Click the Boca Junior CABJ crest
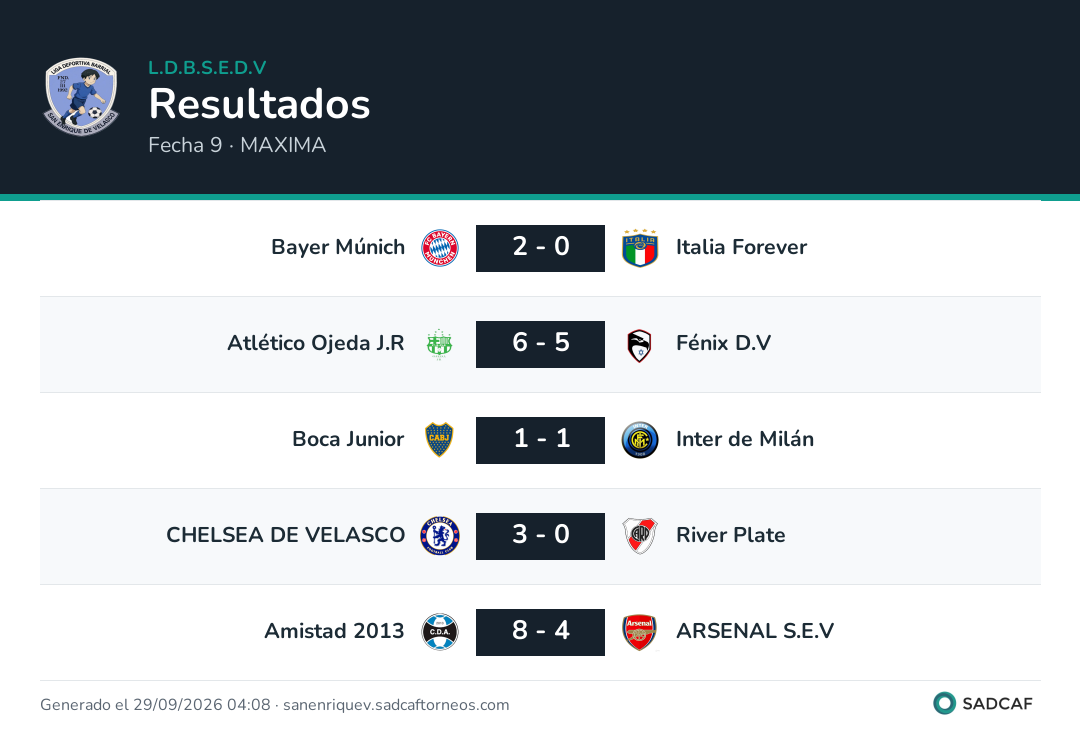Screen dimensions: 1080x756 [x=439, y=440]
